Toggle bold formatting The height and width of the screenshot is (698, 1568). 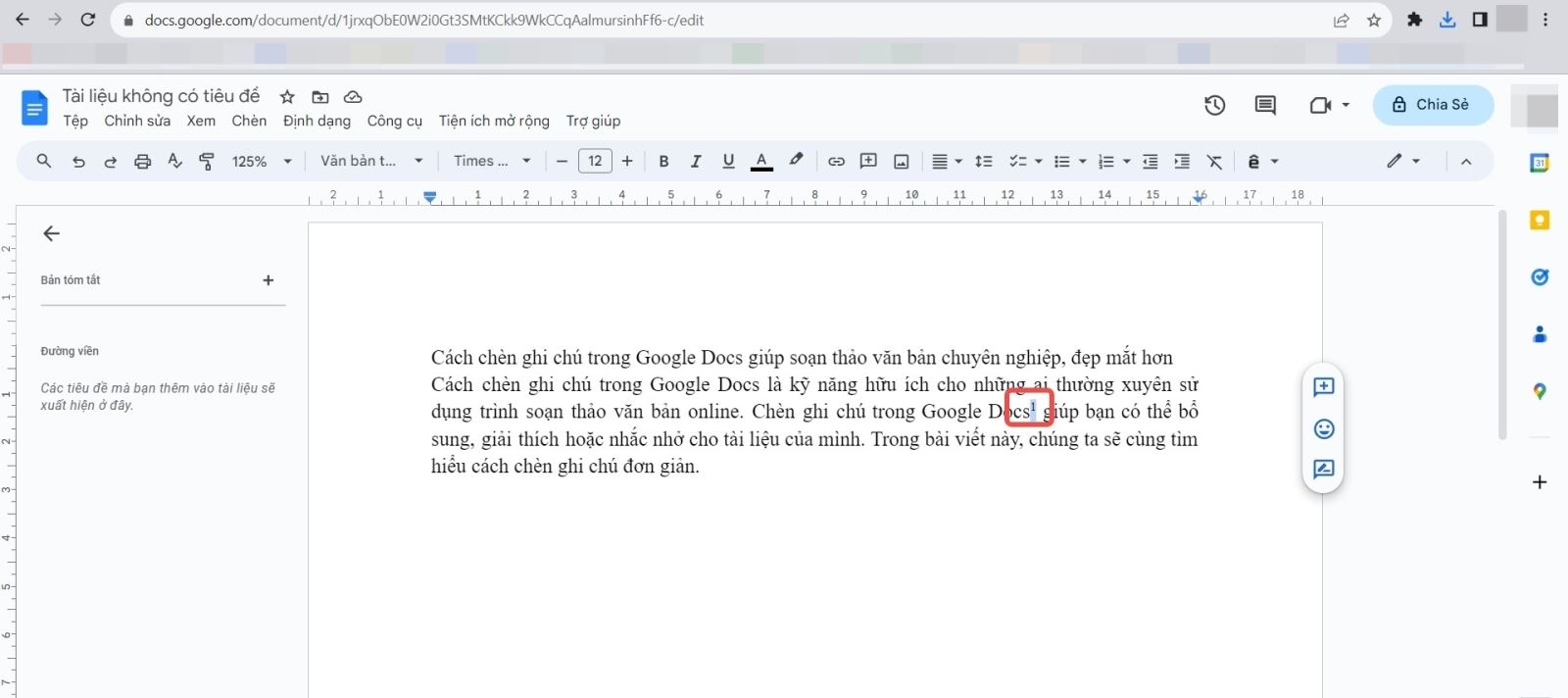(663, 162)
